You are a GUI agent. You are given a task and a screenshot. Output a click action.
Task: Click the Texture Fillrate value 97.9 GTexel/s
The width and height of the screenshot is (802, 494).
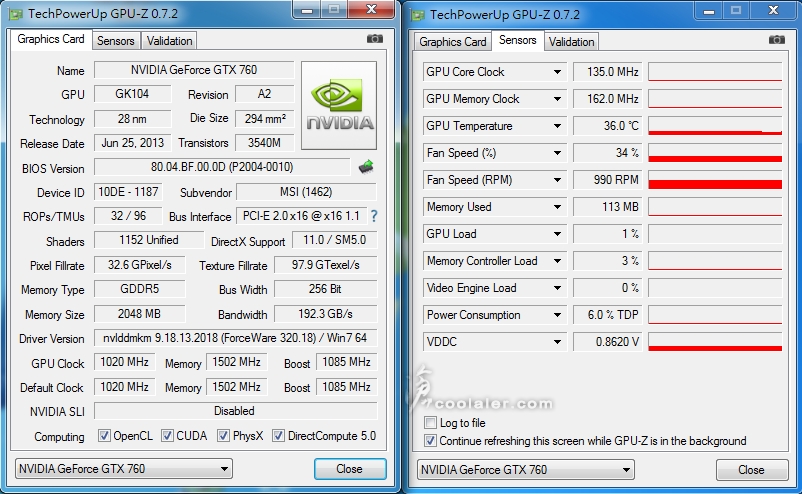tap(326, 265)
